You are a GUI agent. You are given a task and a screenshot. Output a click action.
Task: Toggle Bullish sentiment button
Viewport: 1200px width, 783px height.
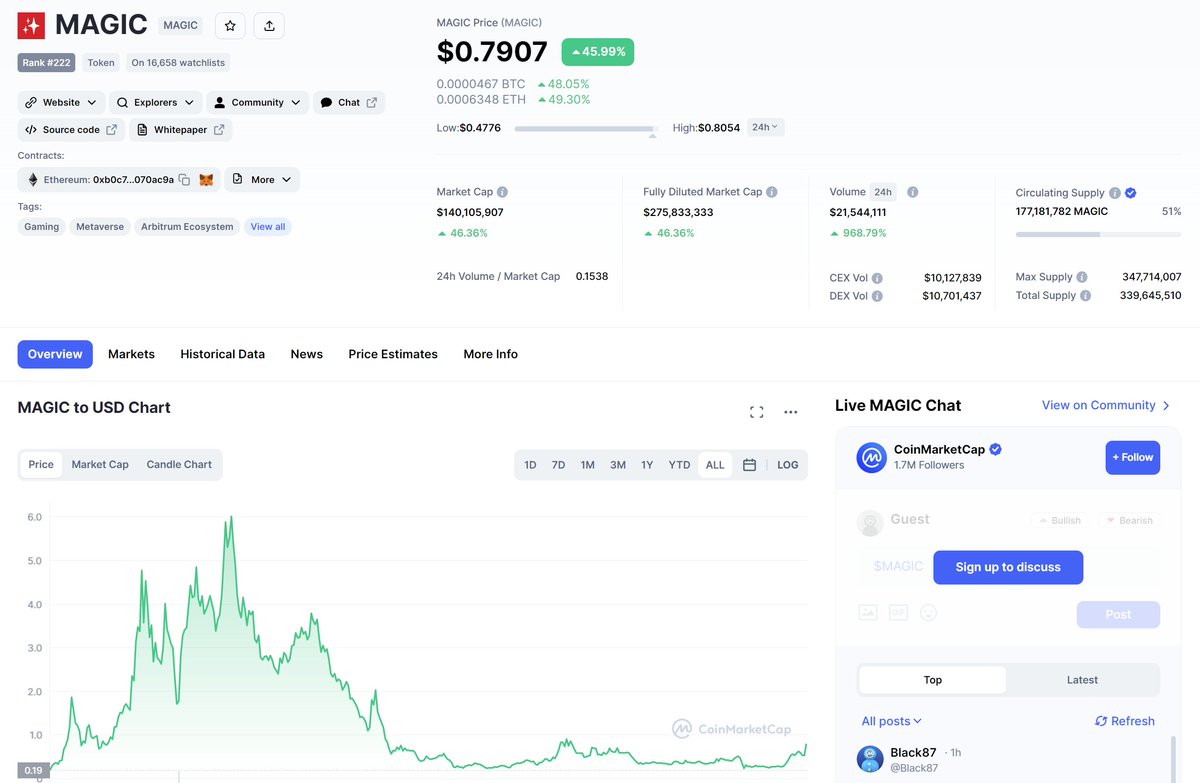coord(1060,520)
